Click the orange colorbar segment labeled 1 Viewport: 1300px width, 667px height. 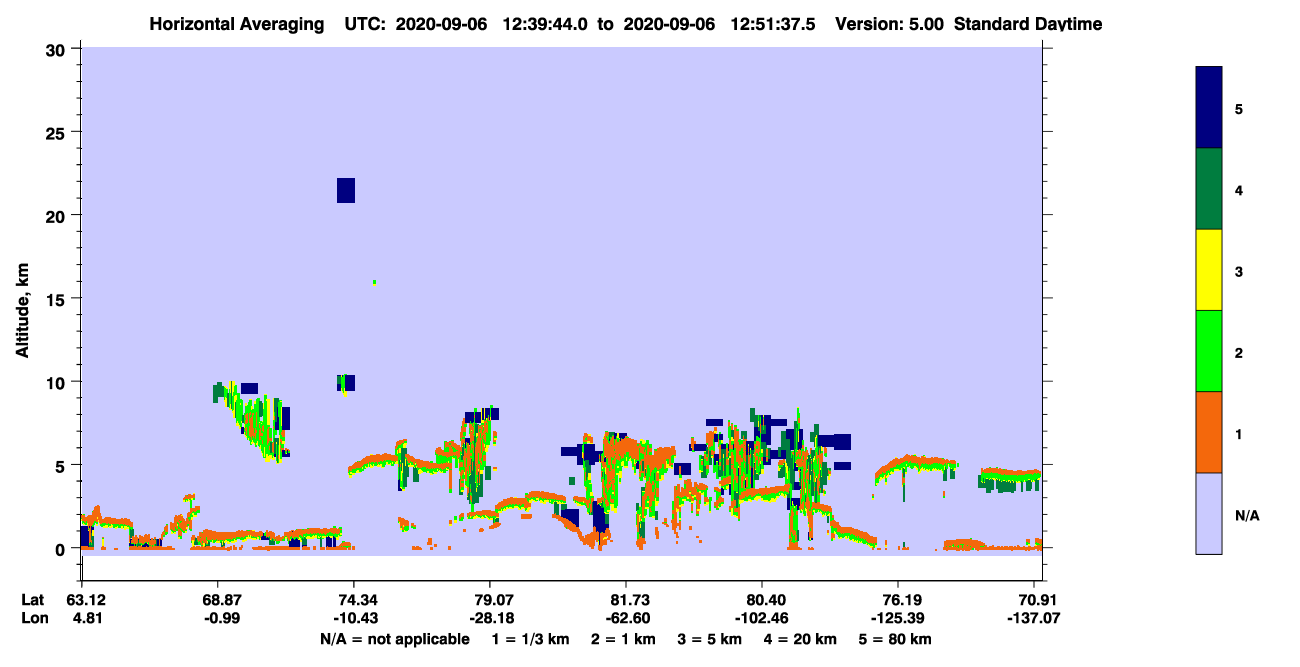[x=1209, y=432]
